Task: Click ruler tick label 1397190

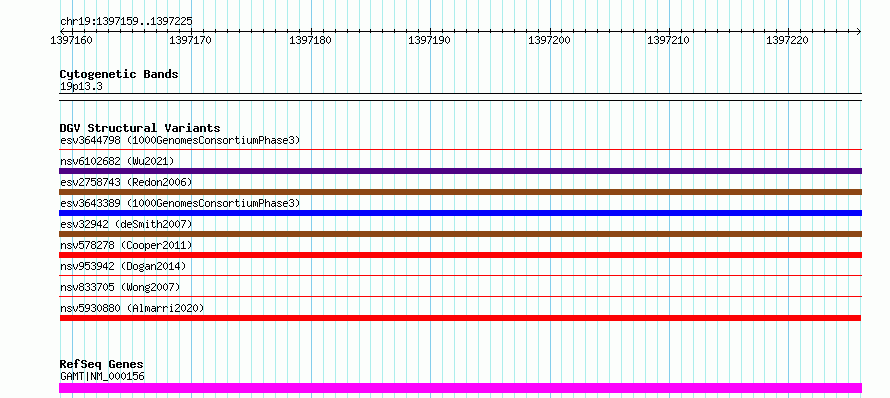Action: point(430,40)
